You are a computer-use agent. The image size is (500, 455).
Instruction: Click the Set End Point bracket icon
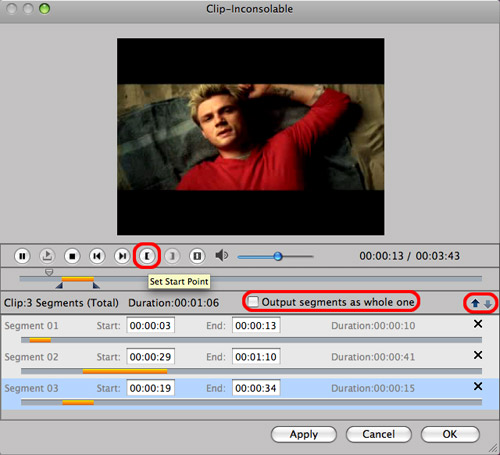tap(172, 256)
